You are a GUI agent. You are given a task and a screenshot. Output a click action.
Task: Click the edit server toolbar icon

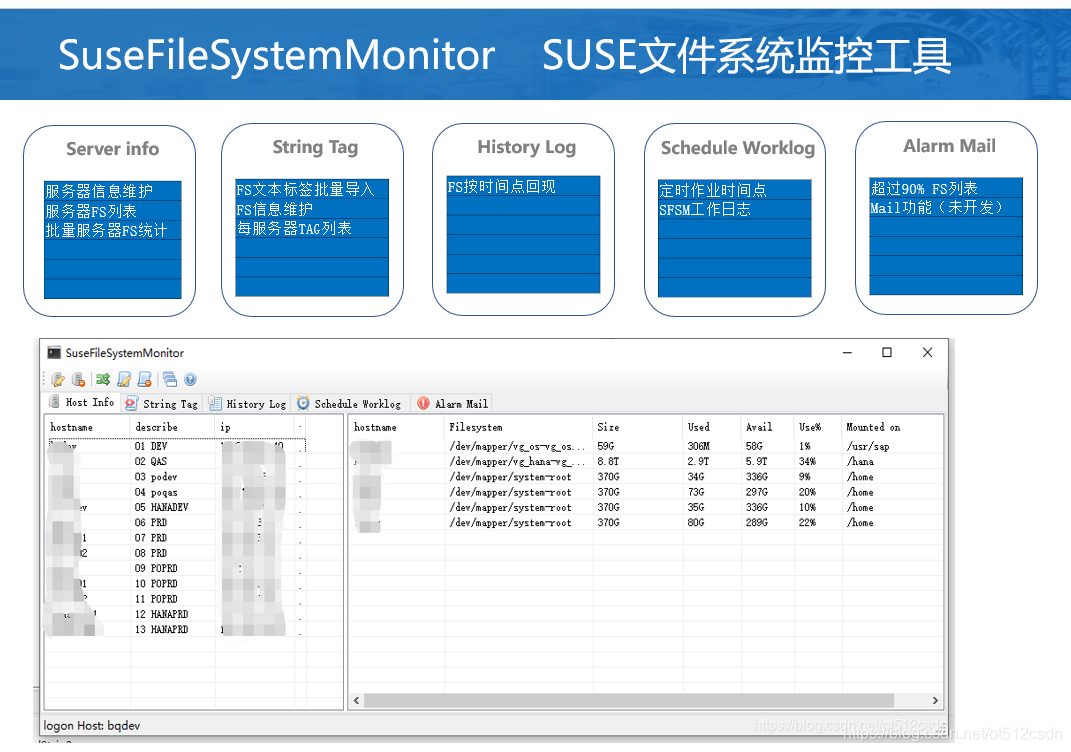(x=58, y=379)
